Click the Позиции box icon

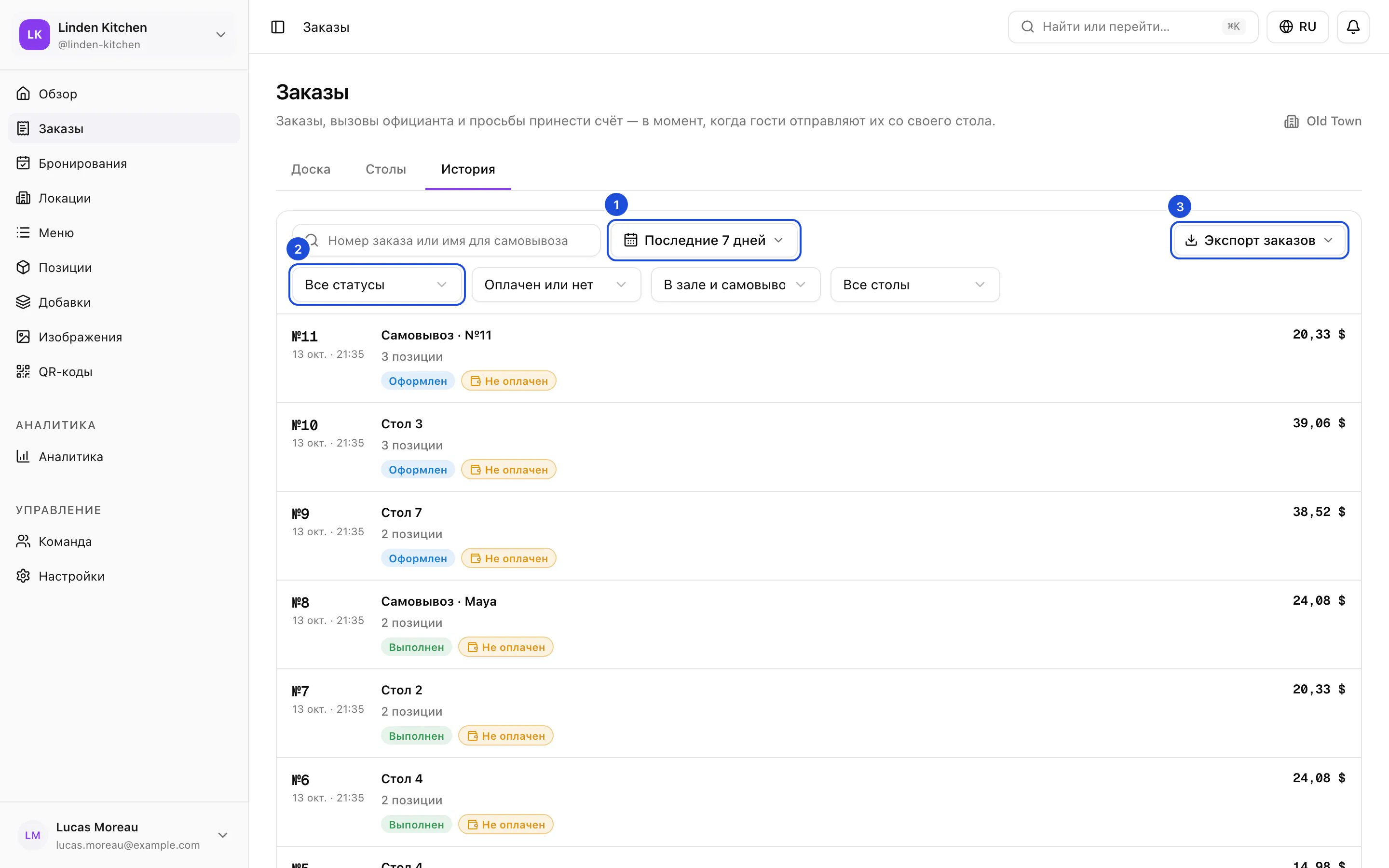click(23, 268)
